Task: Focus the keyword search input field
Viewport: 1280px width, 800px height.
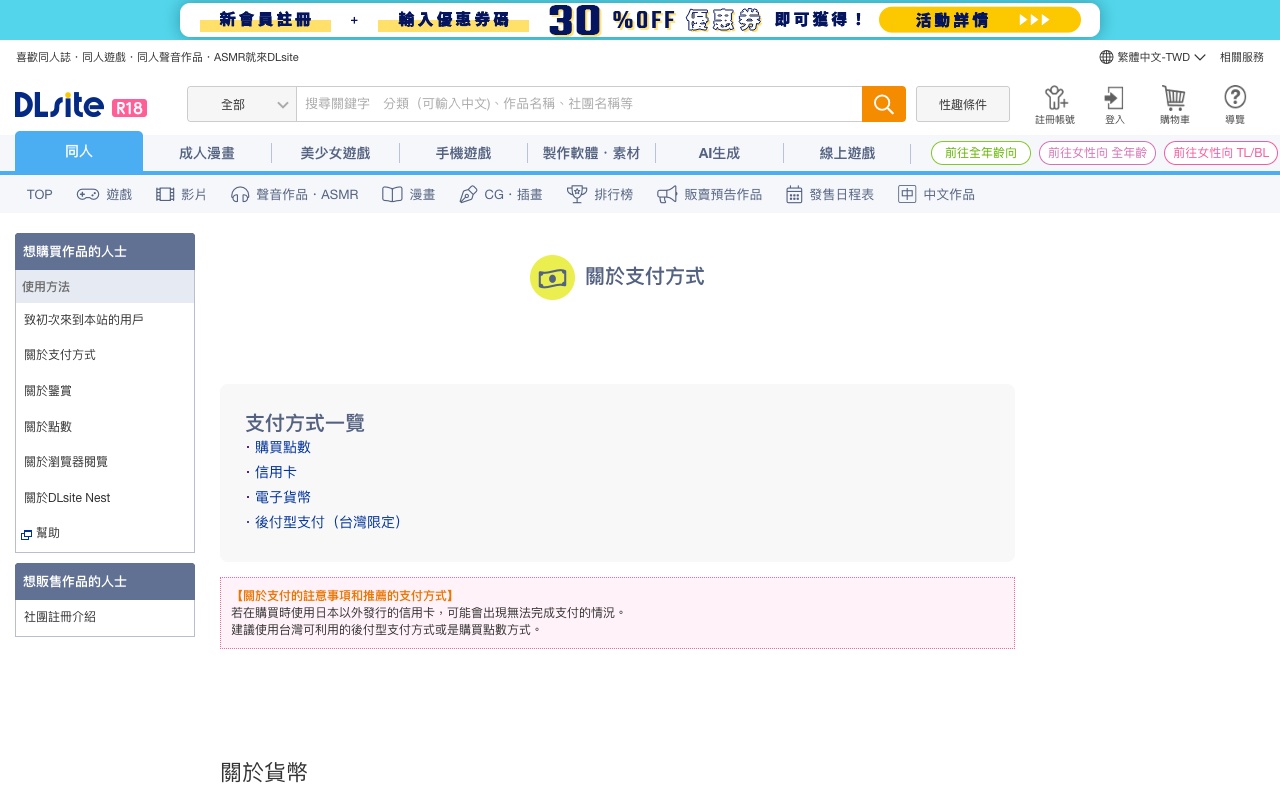Action: [x=579, y=104]
